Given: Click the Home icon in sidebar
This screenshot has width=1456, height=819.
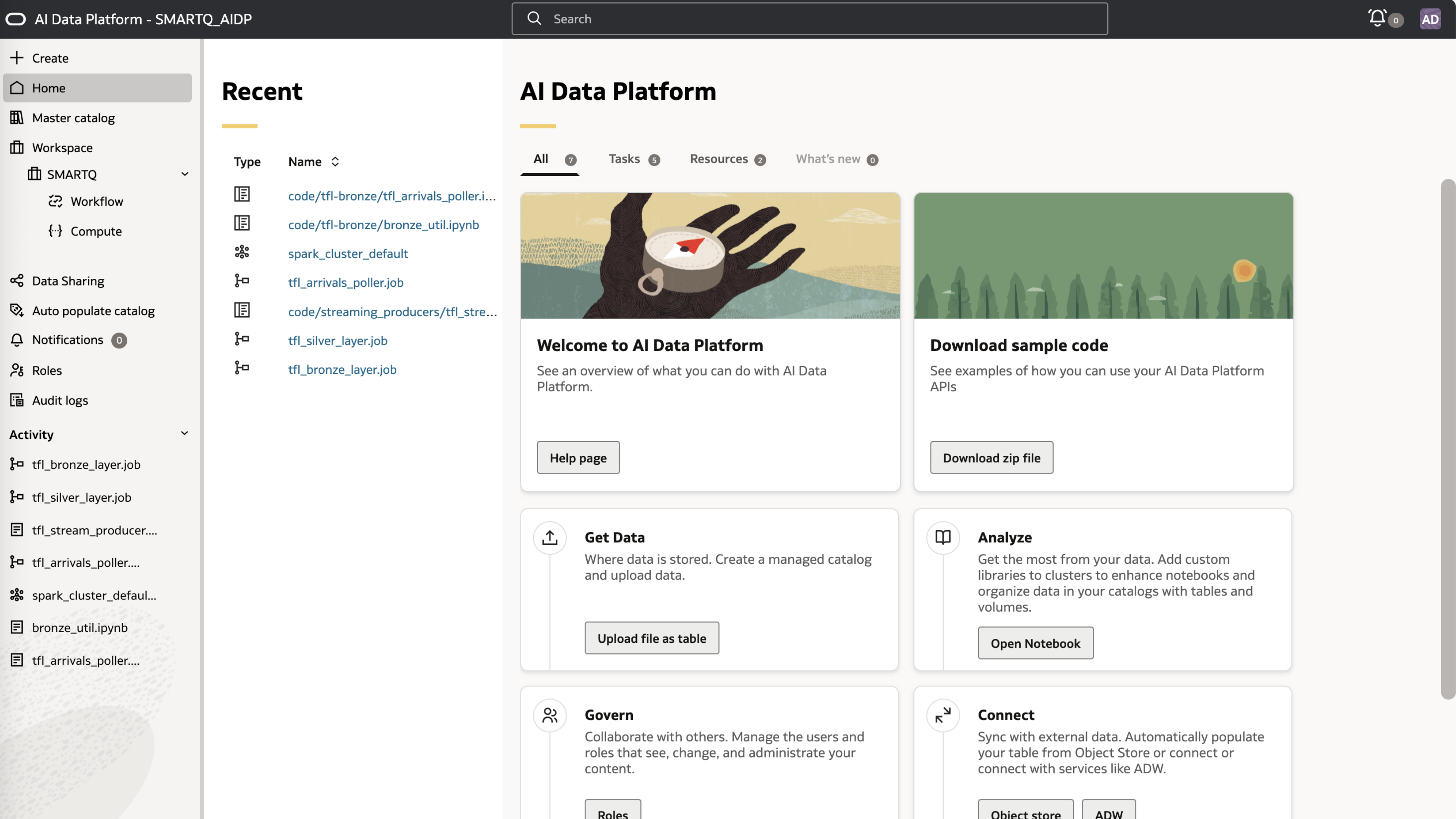Looking at the screenshot, I should click(x=17, y=88).
